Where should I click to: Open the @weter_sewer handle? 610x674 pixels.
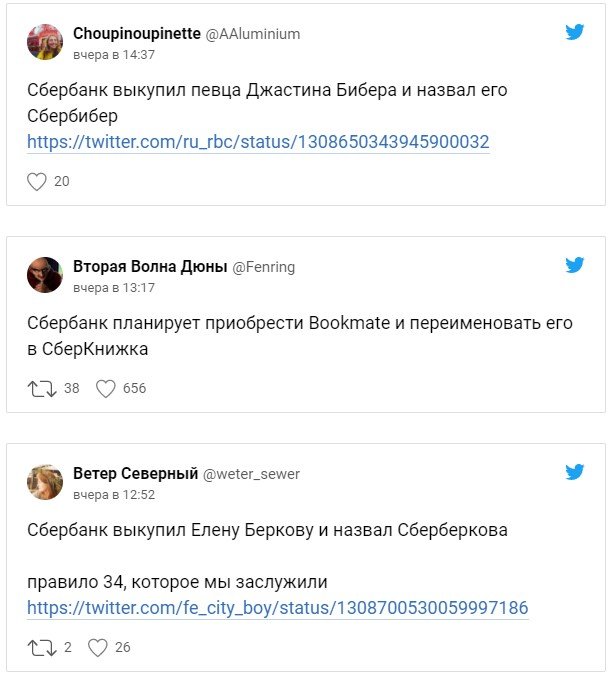coord(252,474)
